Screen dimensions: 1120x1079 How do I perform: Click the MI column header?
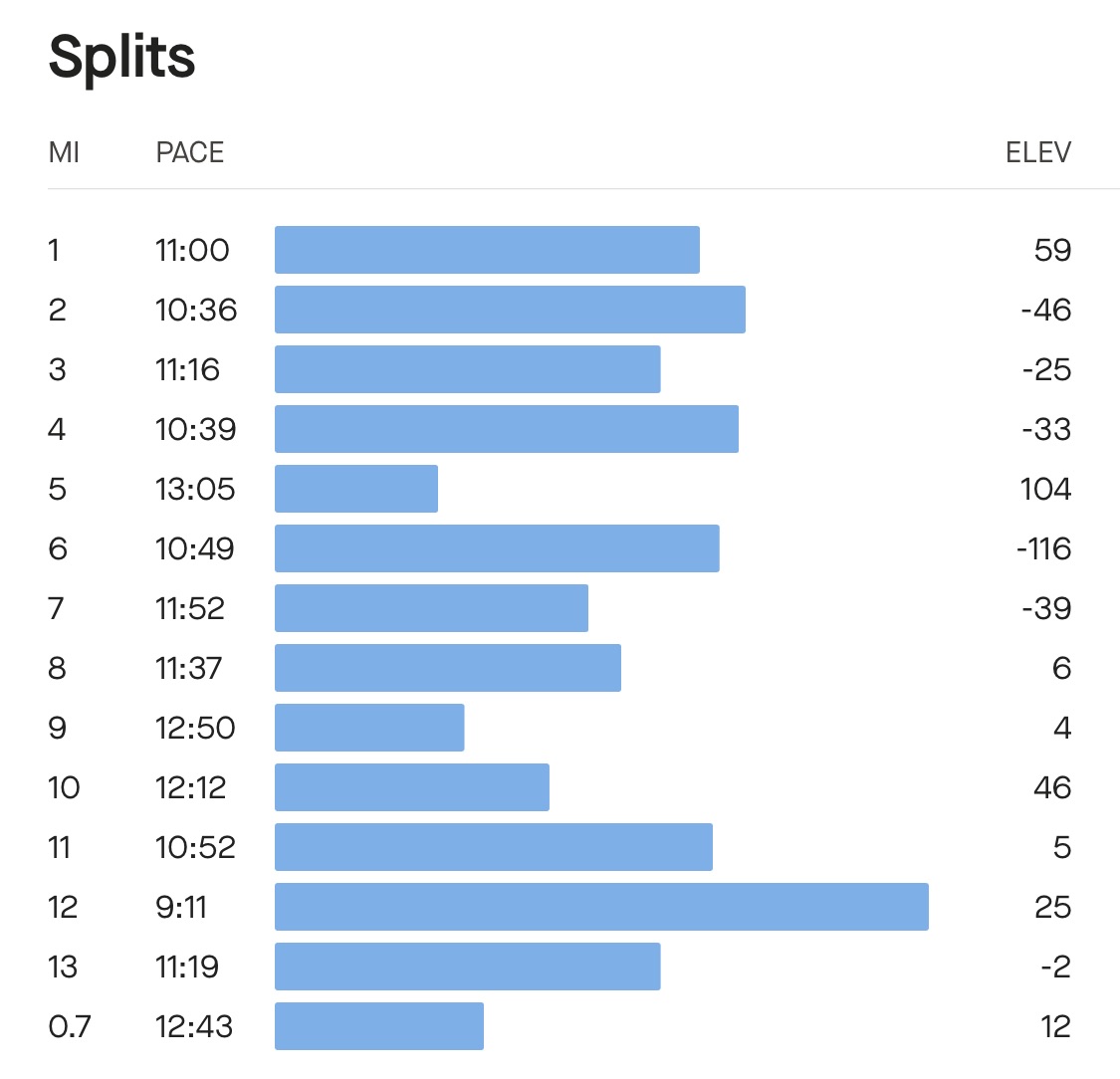(64, 152)
